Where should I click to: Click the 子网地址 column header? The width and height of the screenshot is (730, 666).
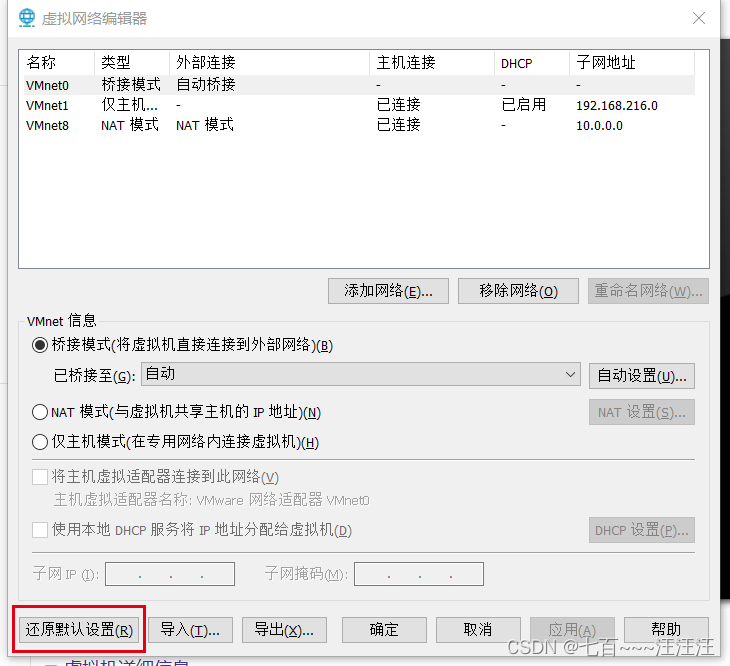coord(632,62)
